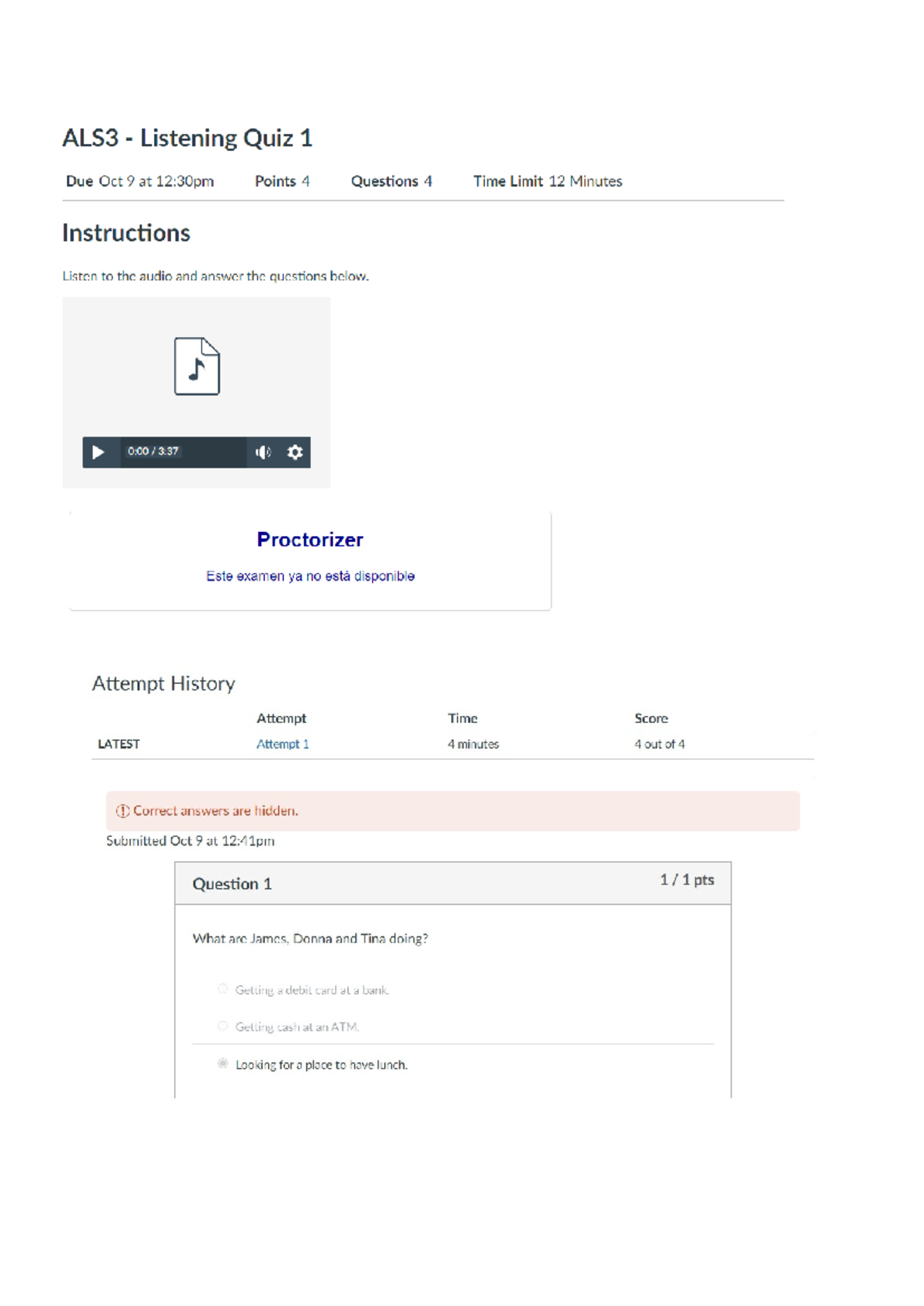Click the '4 out of 4' score
The image size is (924, 1306).
point(659,744)
